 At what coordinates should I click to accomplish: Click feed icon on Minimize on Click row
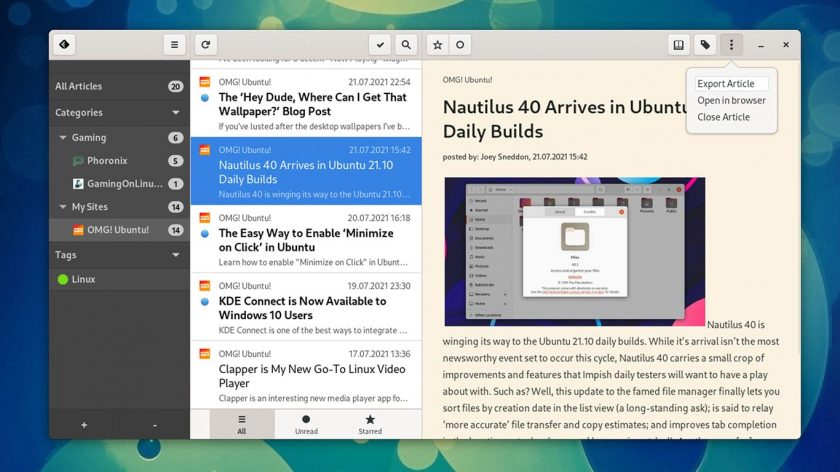[x=205, y=218]
